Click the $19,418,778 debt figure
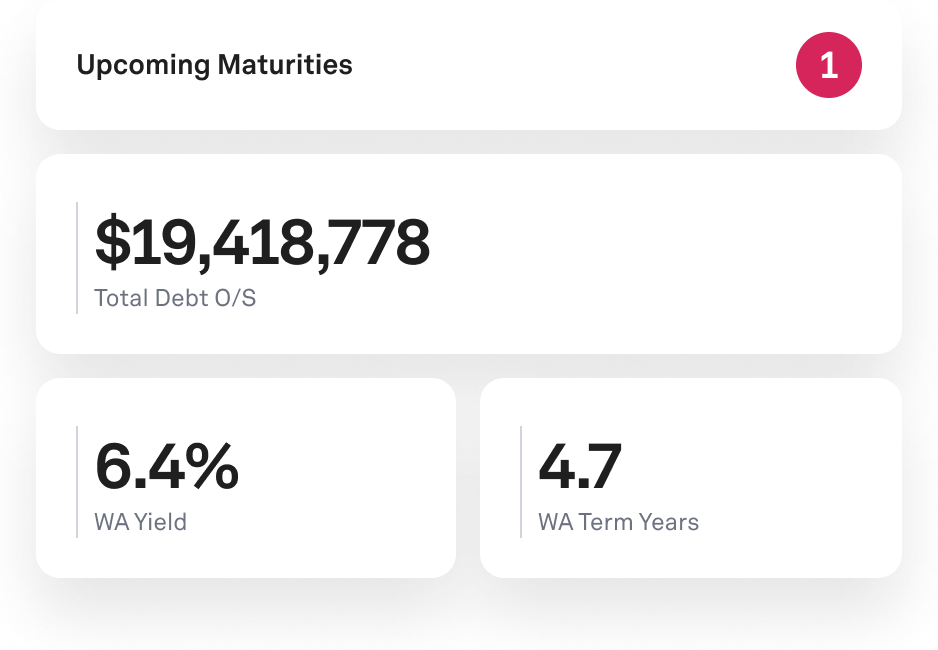 click(x=262, y=240)
